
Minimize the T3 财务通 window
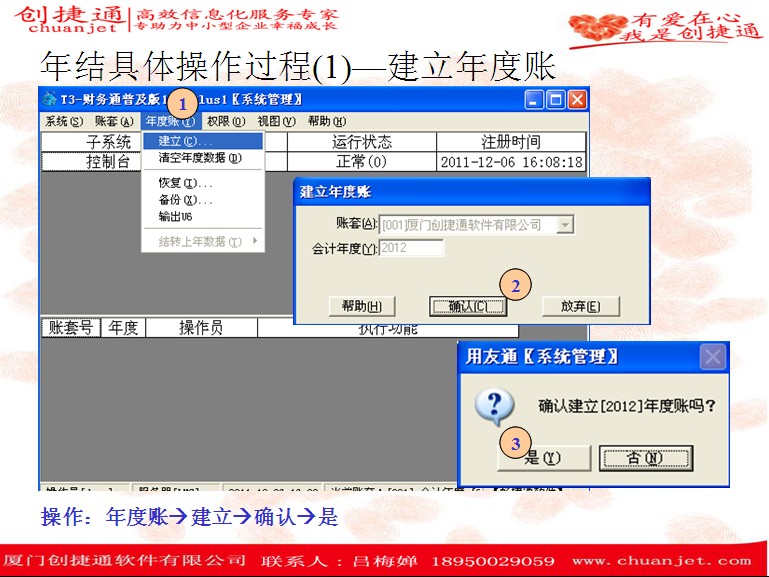point(534,100)
